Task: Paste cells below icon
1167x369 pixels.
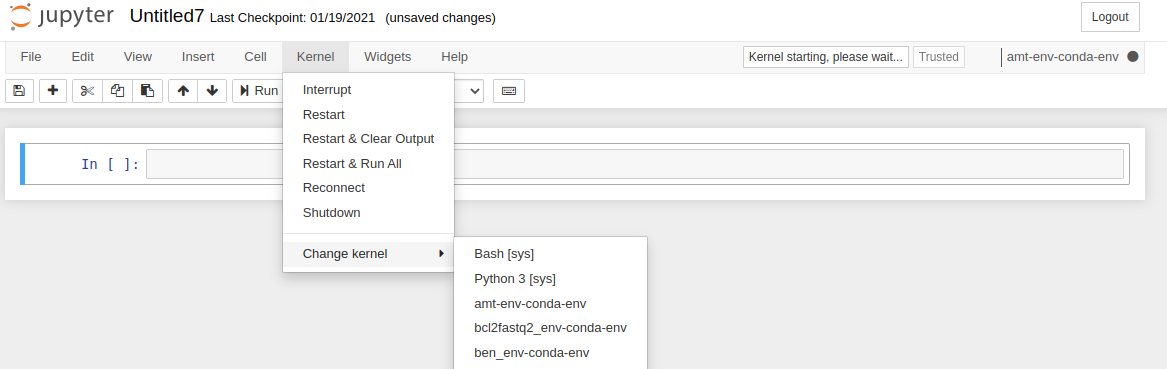Action: pos(147,91)
